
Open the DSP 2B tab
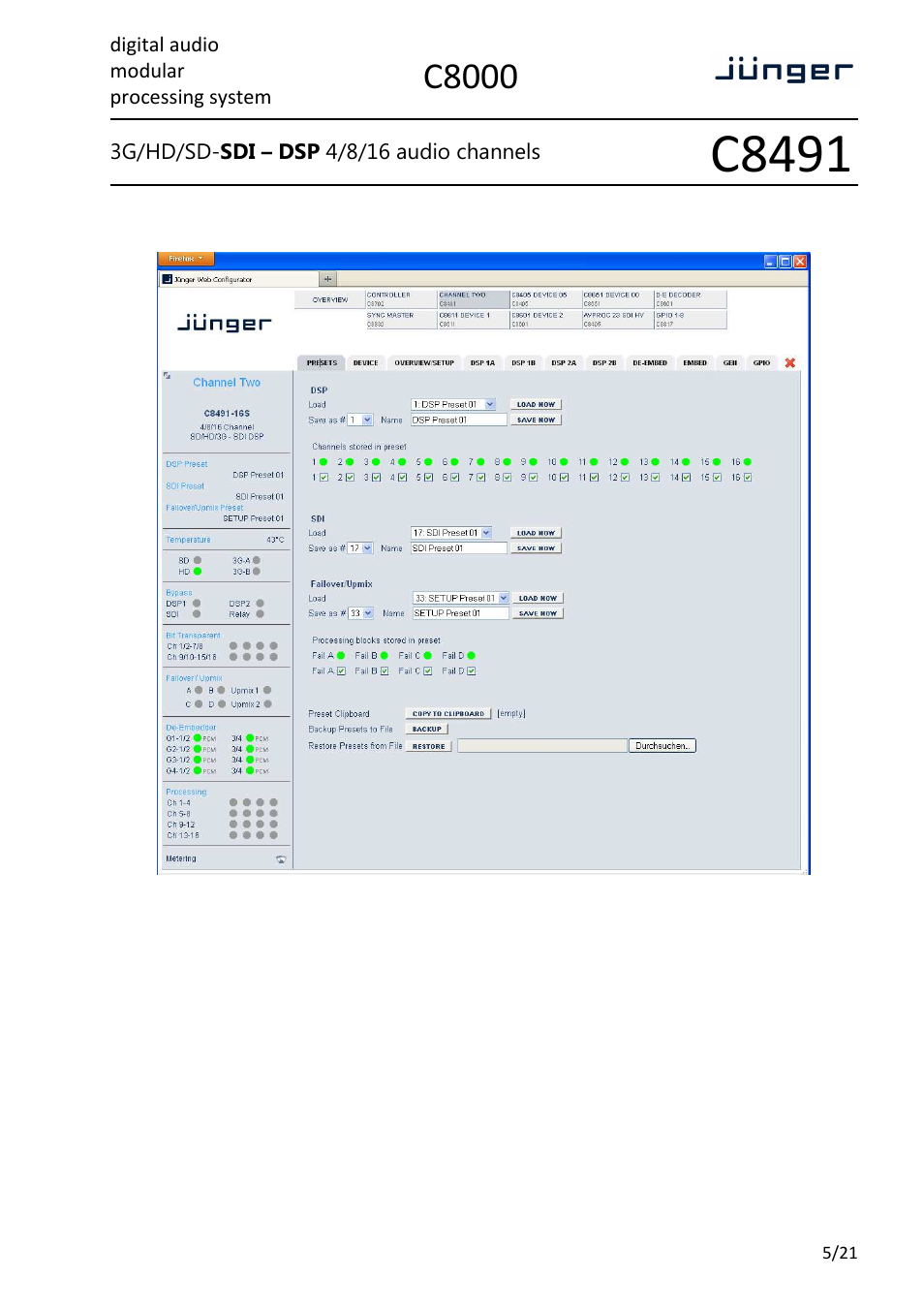tap(604, 363)
